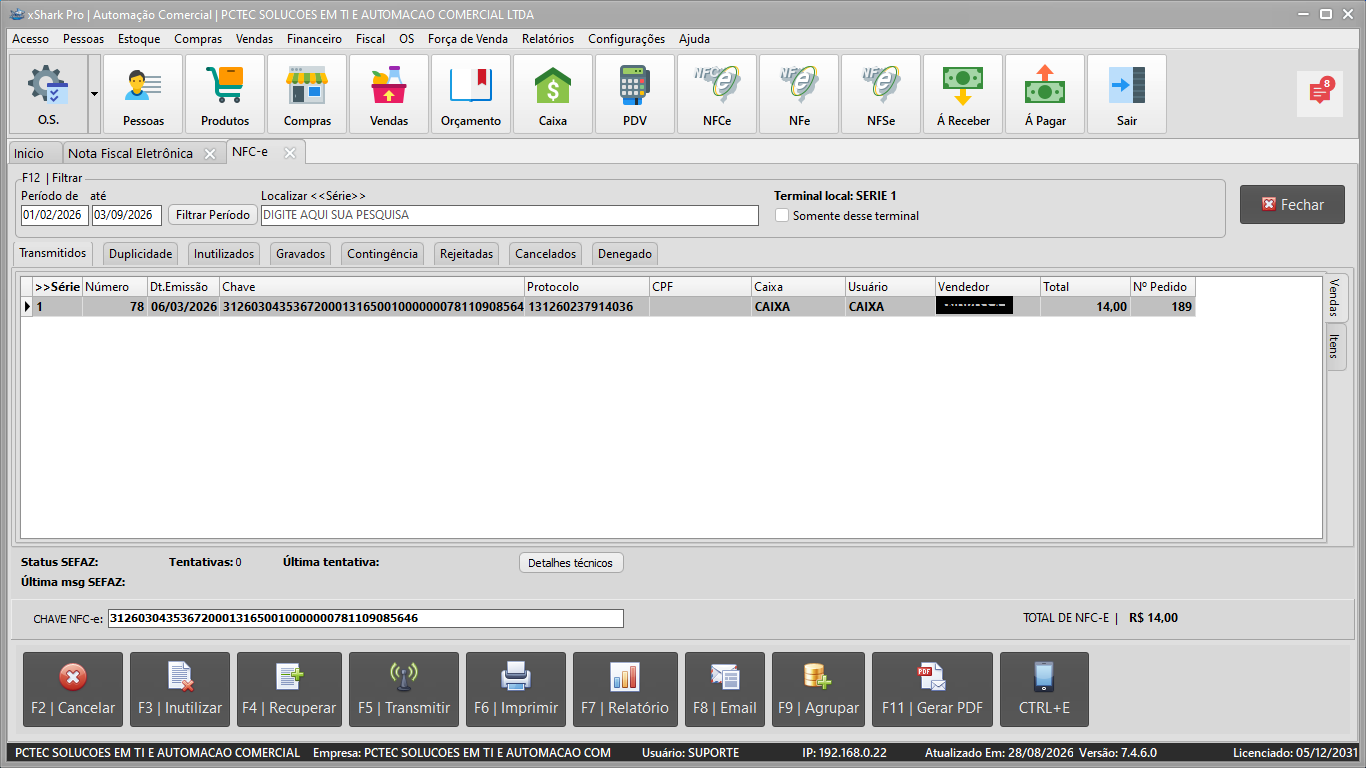Expand the O.S. button dropdown arrow
The width and height of the screenshot is (1366, 768).
[94, 94]
